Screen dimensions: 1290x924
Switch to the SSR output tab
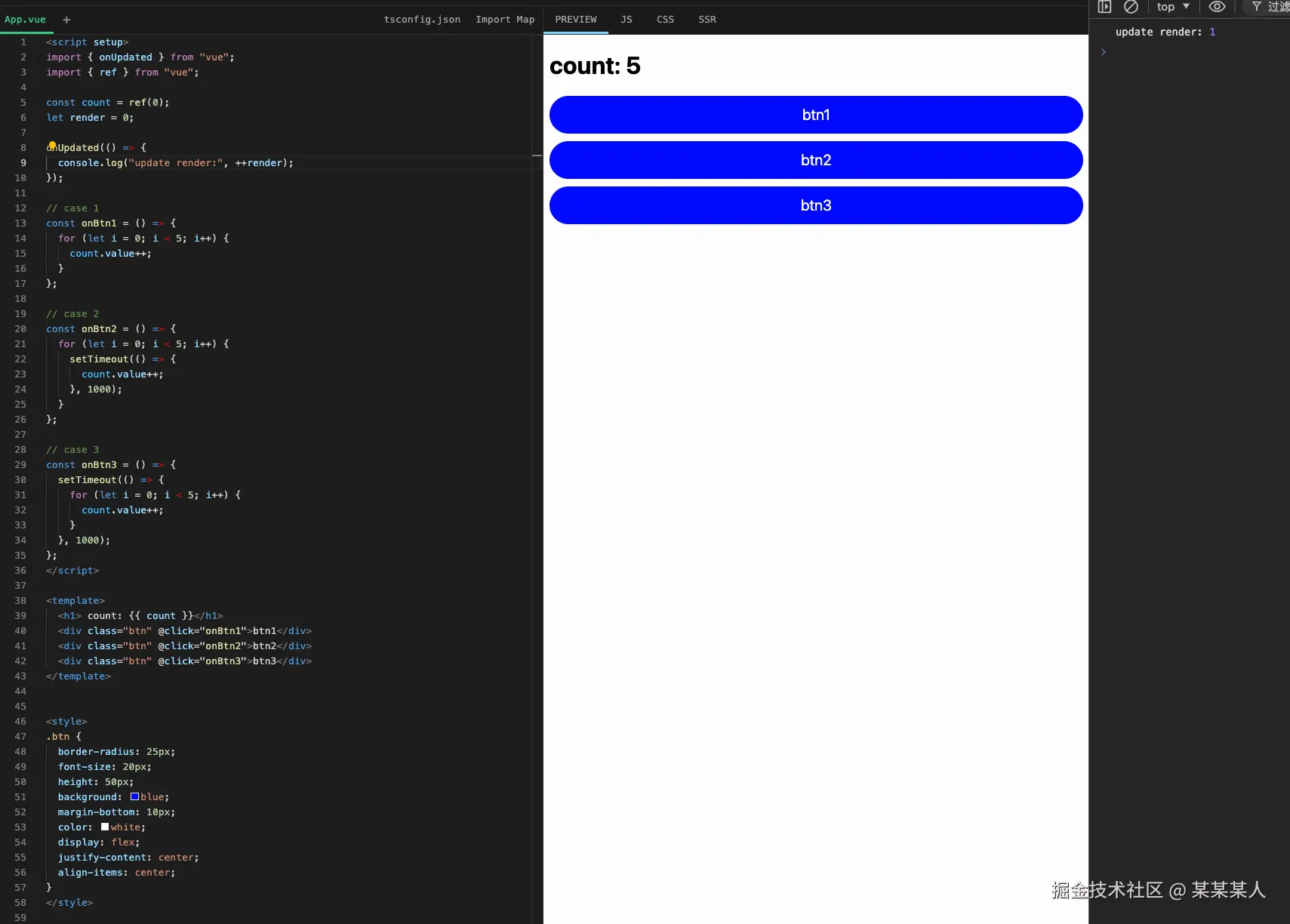[x=707, y=20]
